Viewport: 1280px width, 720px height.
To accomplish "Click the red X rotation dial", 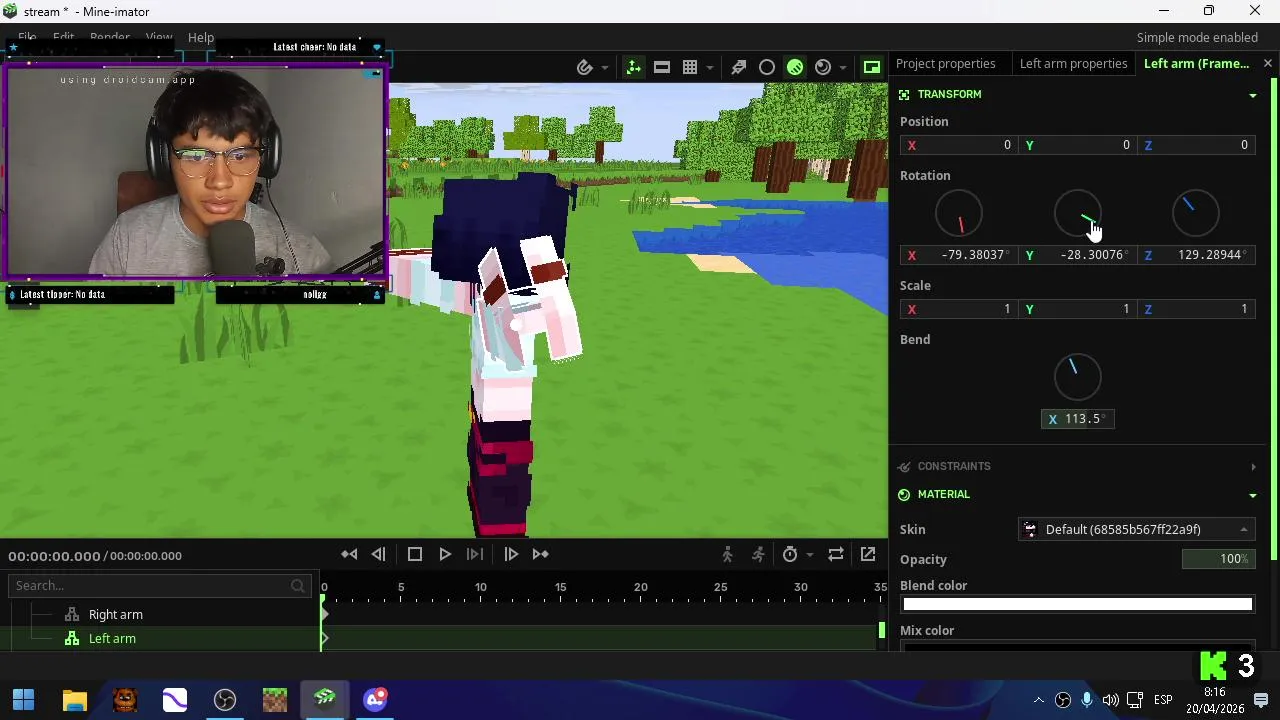I will tap(959, 213).
